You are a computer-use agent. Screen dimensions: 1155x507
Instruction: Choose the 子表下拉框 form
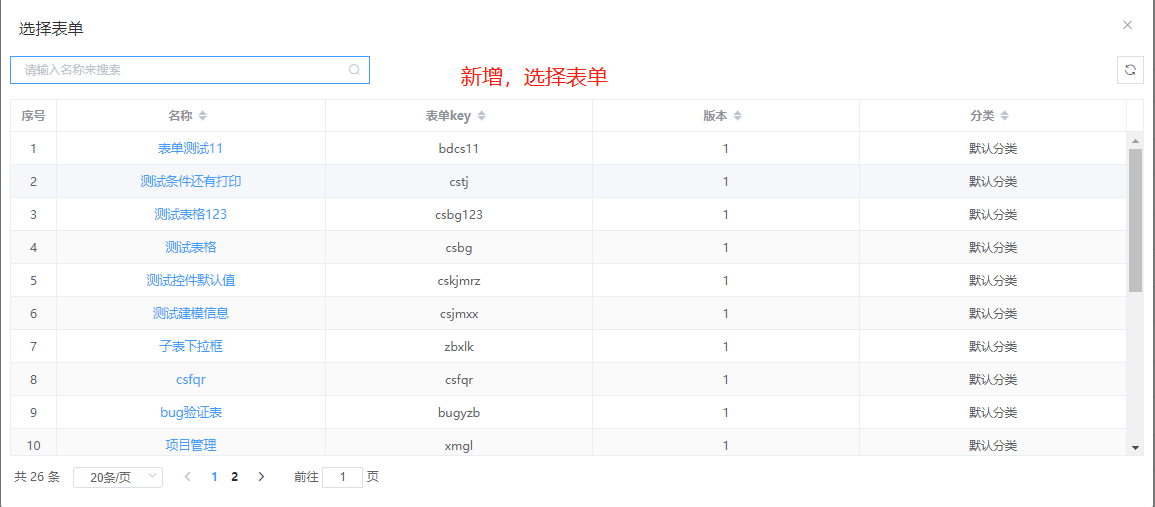[x=191, y=347]
